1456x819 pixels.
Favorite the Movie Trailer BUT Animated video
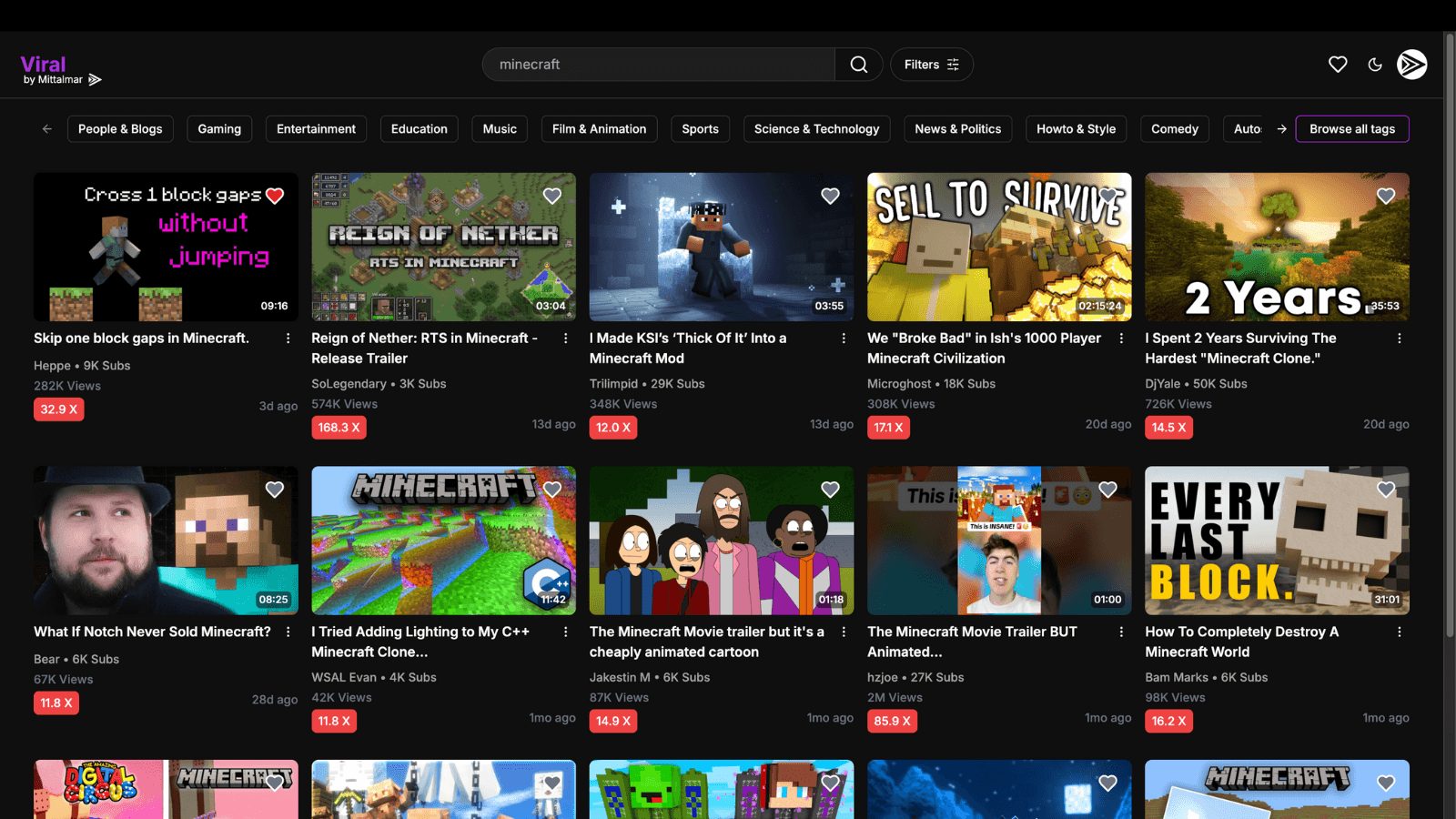1107,490
